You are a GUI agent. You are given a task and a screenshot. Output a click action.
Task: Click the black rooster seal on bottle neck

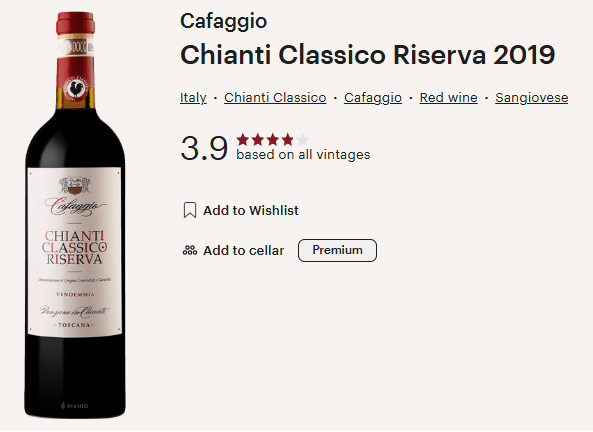tap(77, 89)
